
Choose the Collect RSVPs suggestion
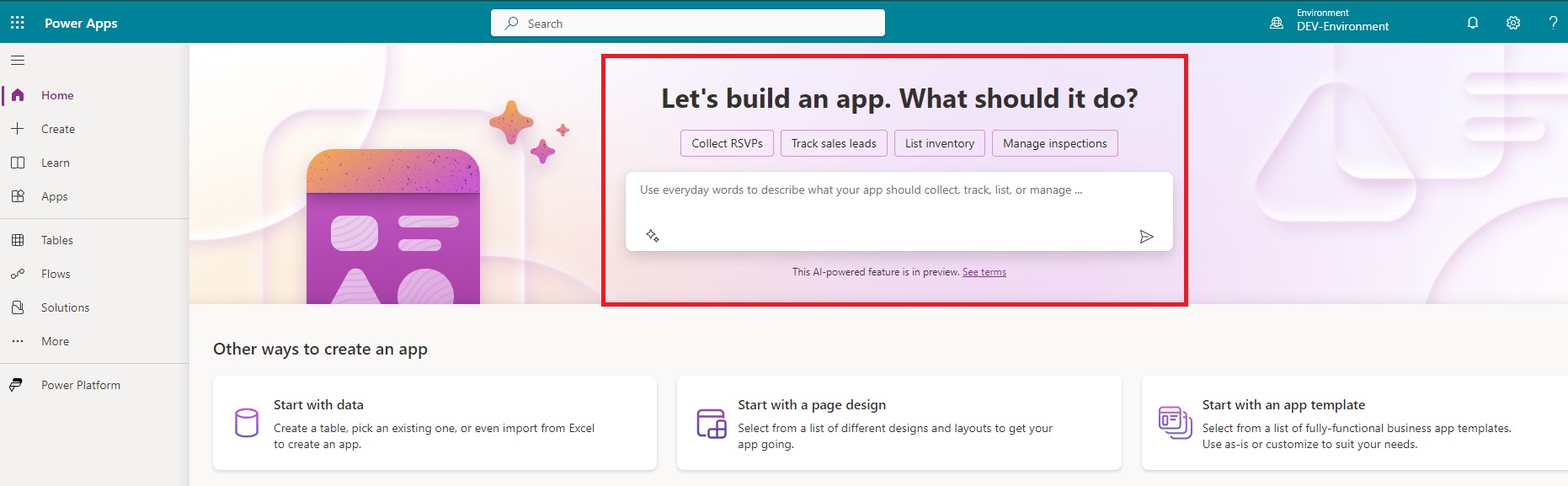click(x=727, y=143)
